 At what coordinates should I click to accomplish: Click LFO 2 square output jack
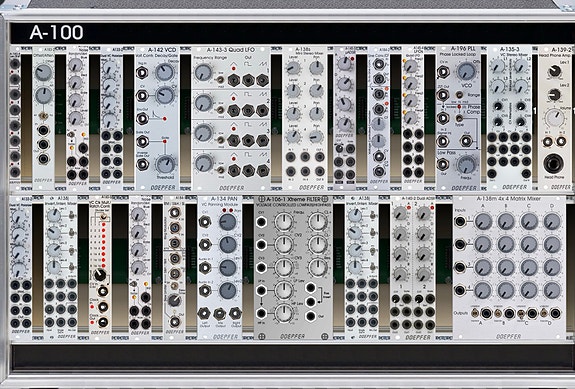click(248, 110)
